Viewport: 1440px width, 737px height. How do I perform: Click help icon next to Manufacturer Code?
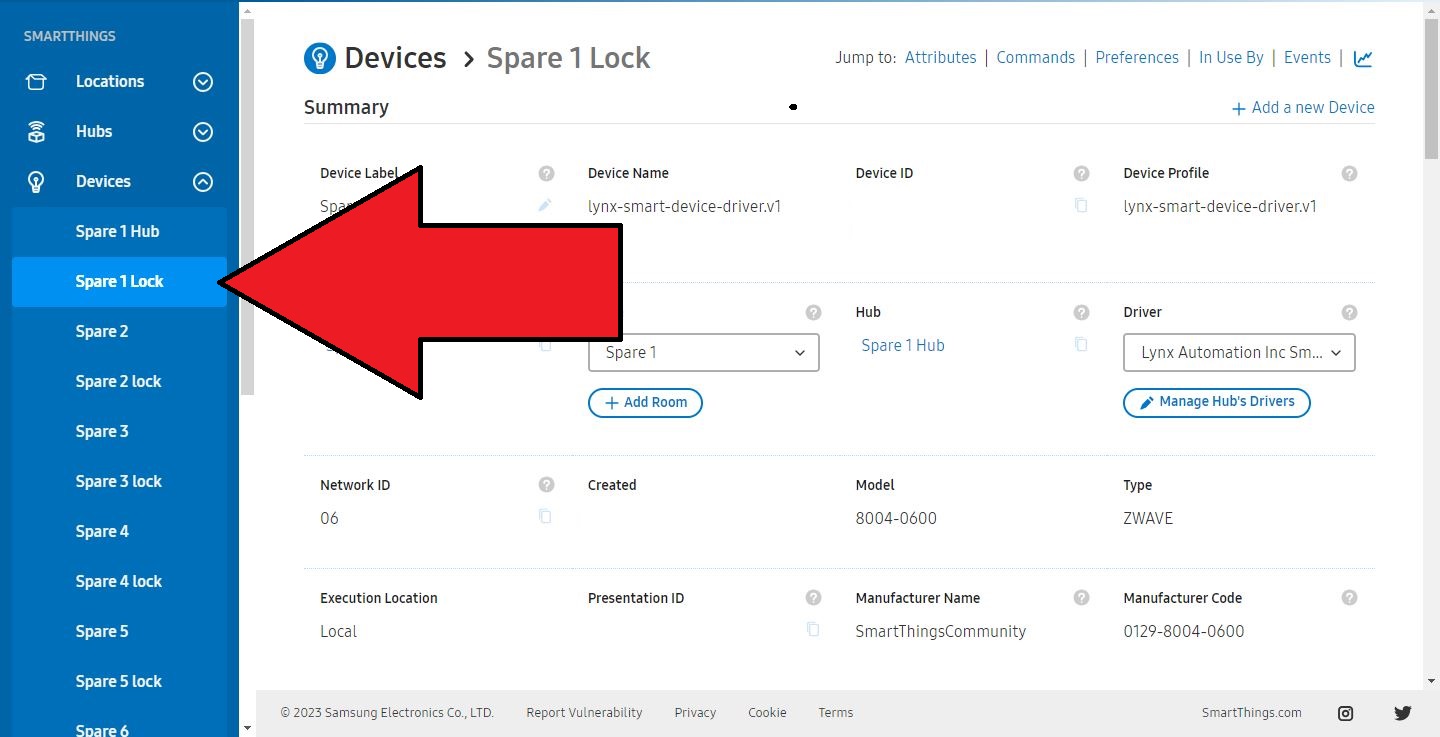click(x=1349, y=598)
